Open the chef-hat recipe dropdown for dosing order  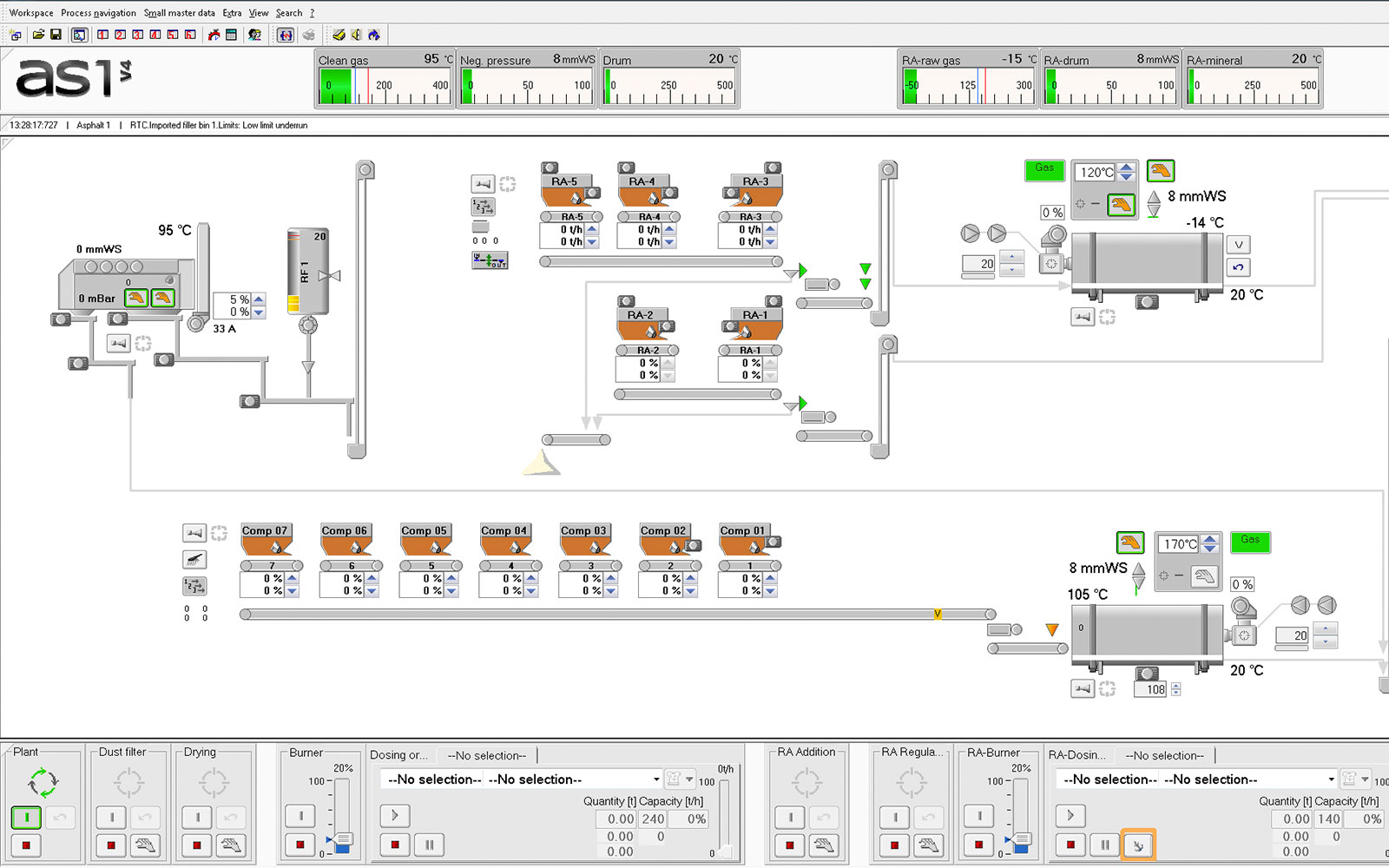click(x=680, y=779)
